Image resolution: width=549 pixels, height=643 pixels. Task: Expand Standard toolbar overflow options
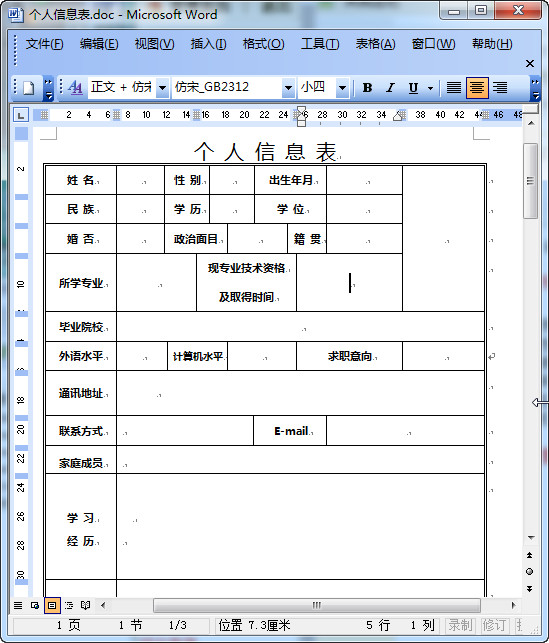point(48,88)
